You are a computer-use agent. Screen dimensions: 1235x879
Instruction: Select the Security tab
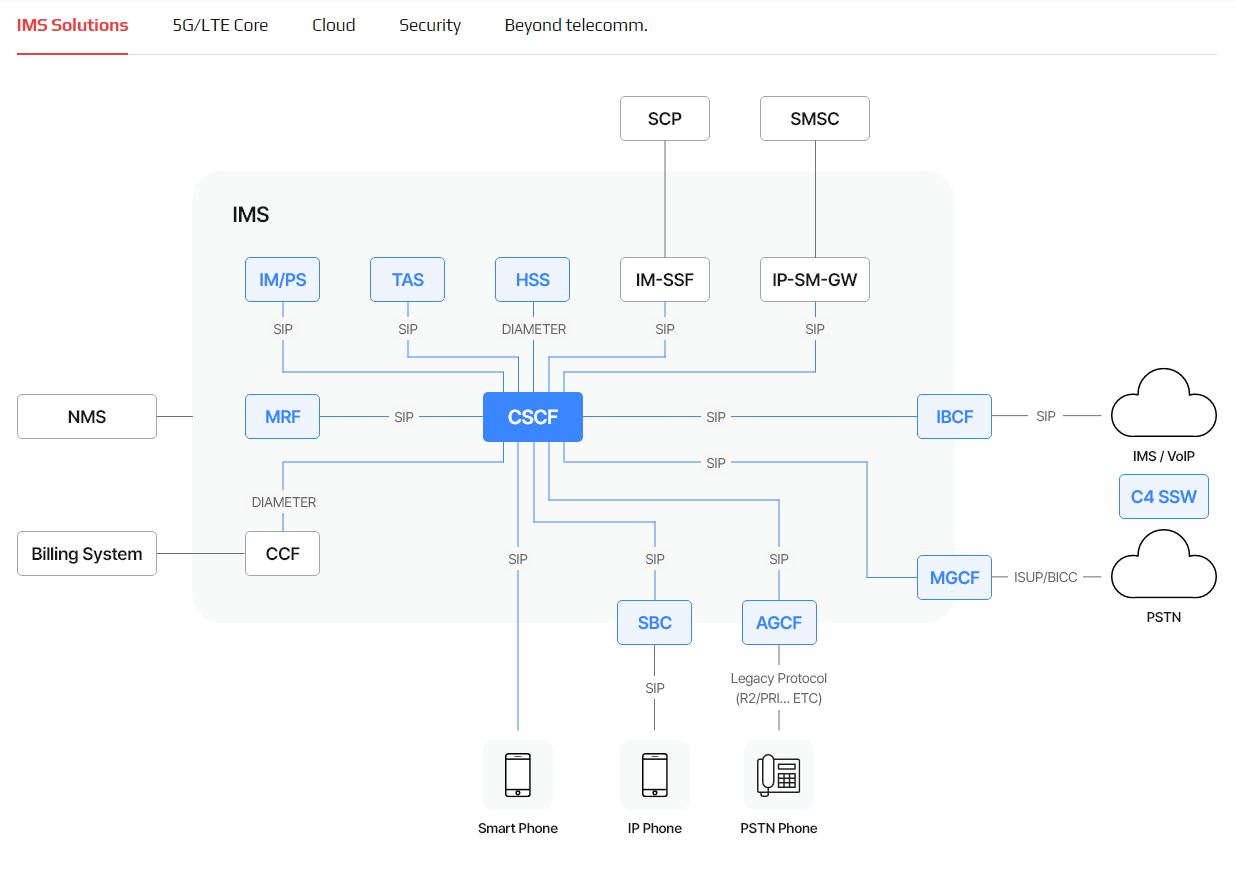(x=430, y=25)
